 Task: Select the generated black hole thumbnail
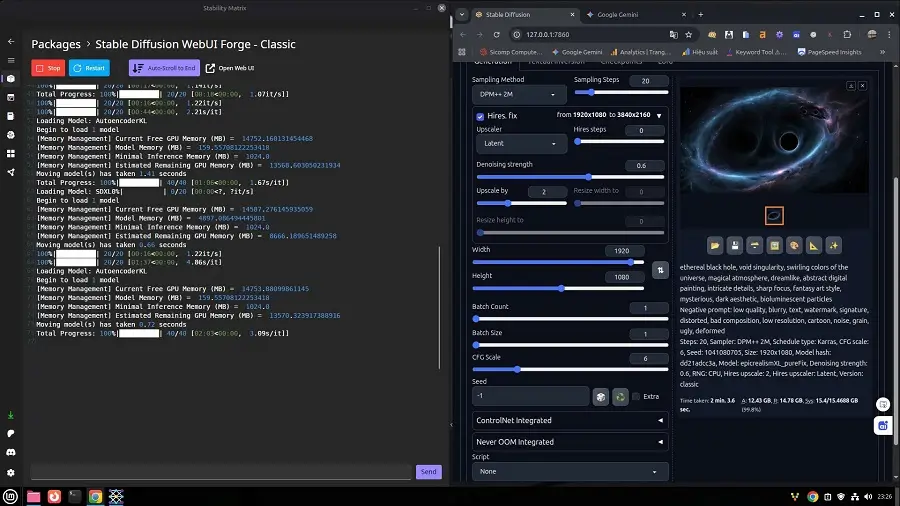point(774,216)
